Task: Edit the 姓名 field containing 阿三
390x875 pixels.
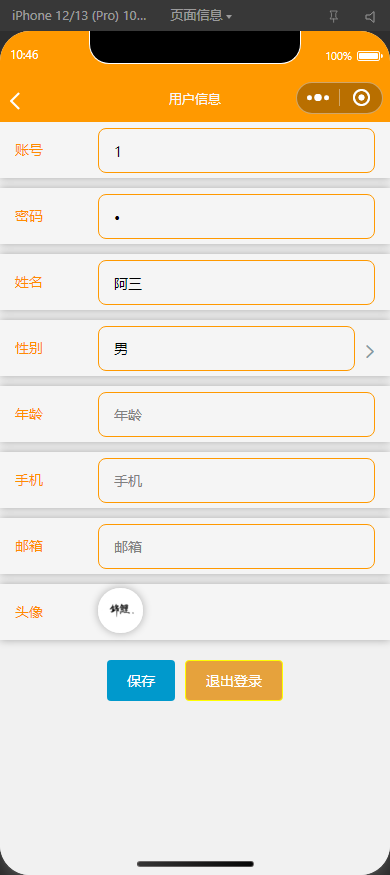Action: click(237, 282)
